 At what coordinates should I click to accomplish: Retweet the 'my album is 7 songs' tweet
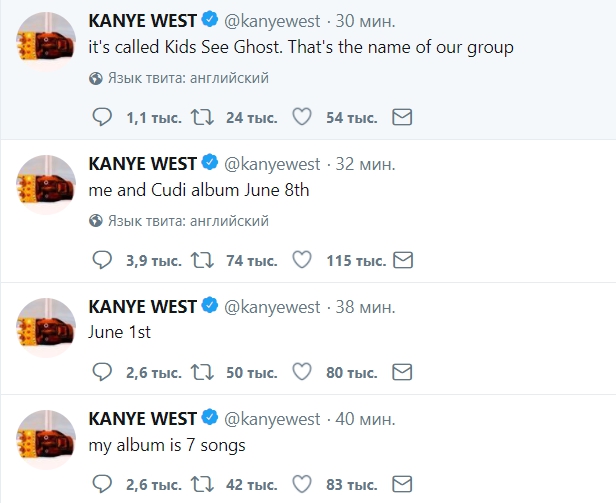pyautogui.click(x=201, y=485)
